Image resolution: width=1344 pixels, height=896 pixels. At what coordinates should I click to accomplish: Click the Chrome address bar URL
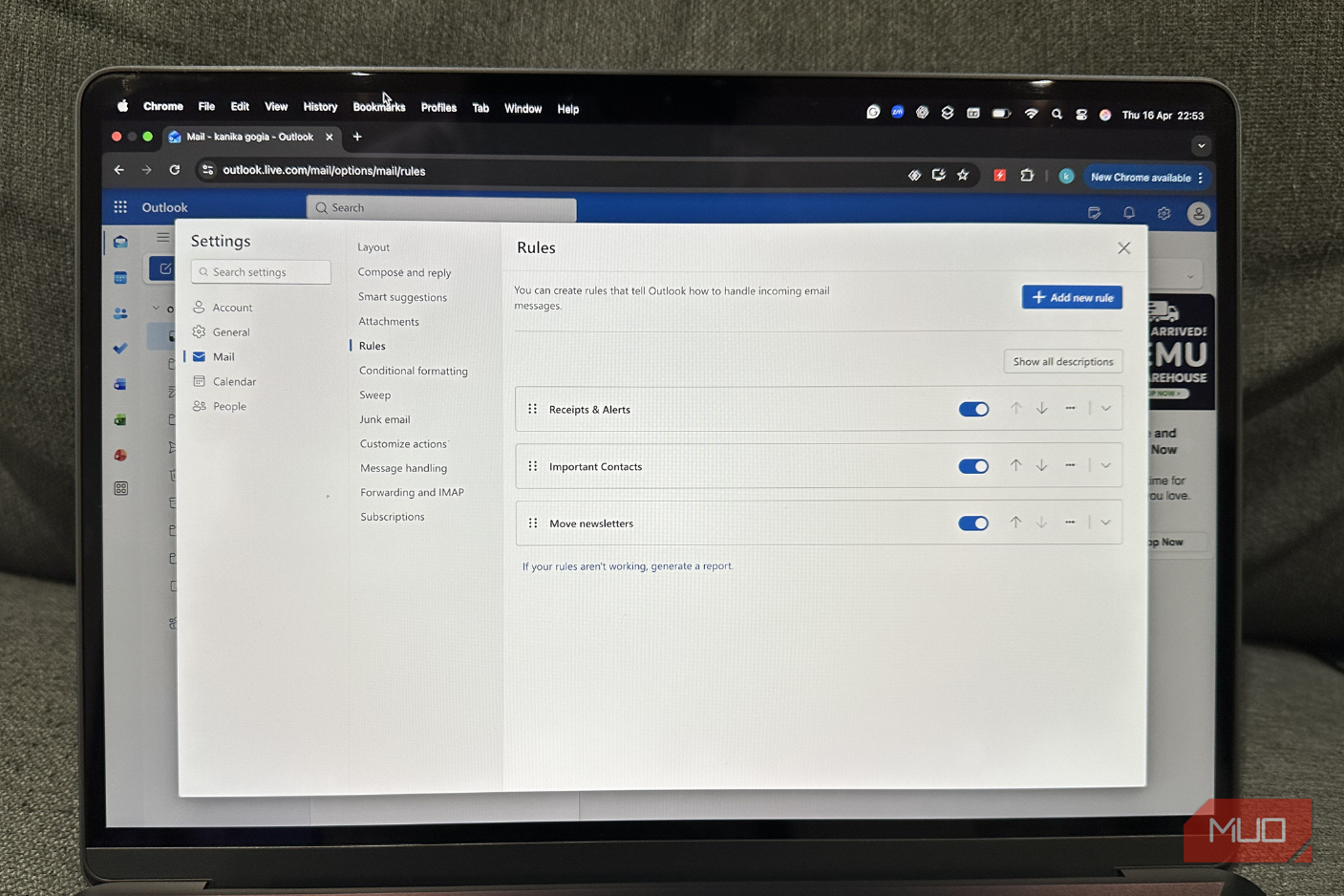[324, 171]
